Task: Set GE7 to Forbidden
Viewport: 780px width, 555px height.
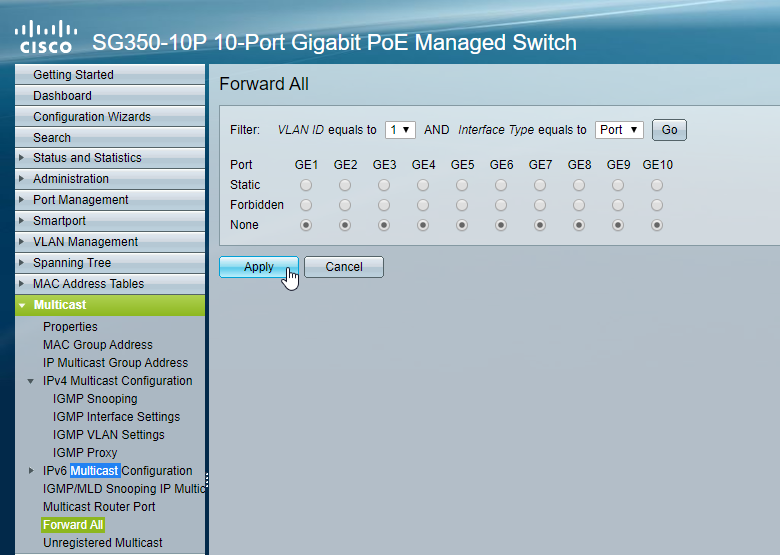Action: (x=540, y=205)
